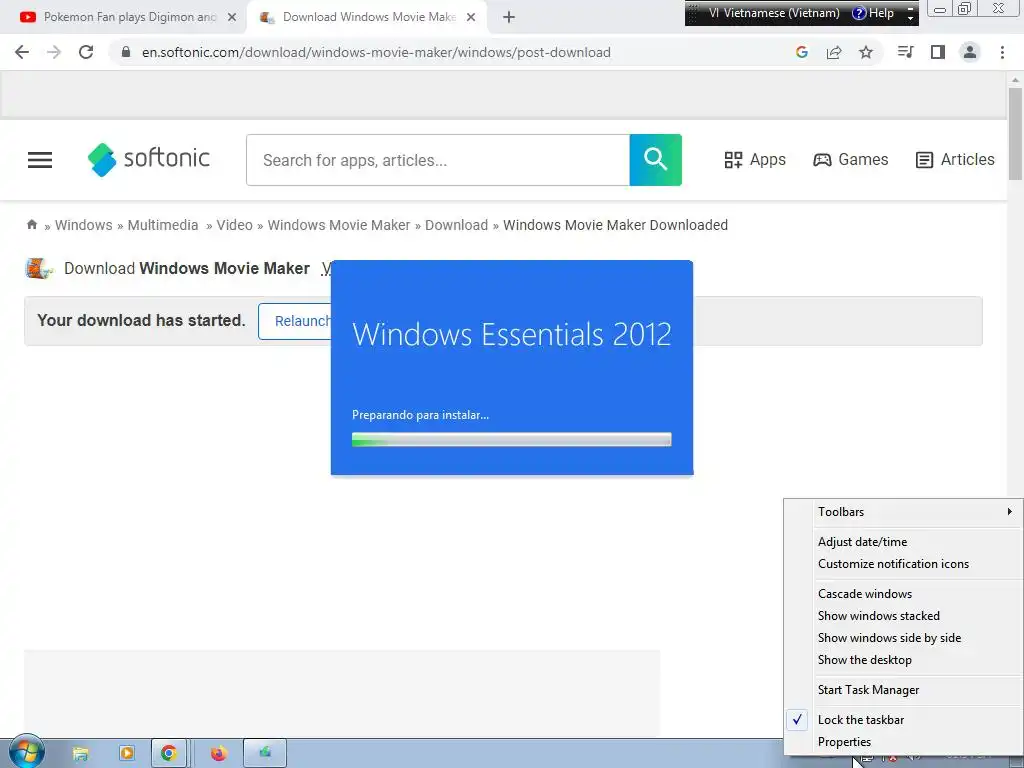The height and width of the screenshot is (768, 1024).
Task: Click the installer progress bar
Action: (x=511, y=440)
